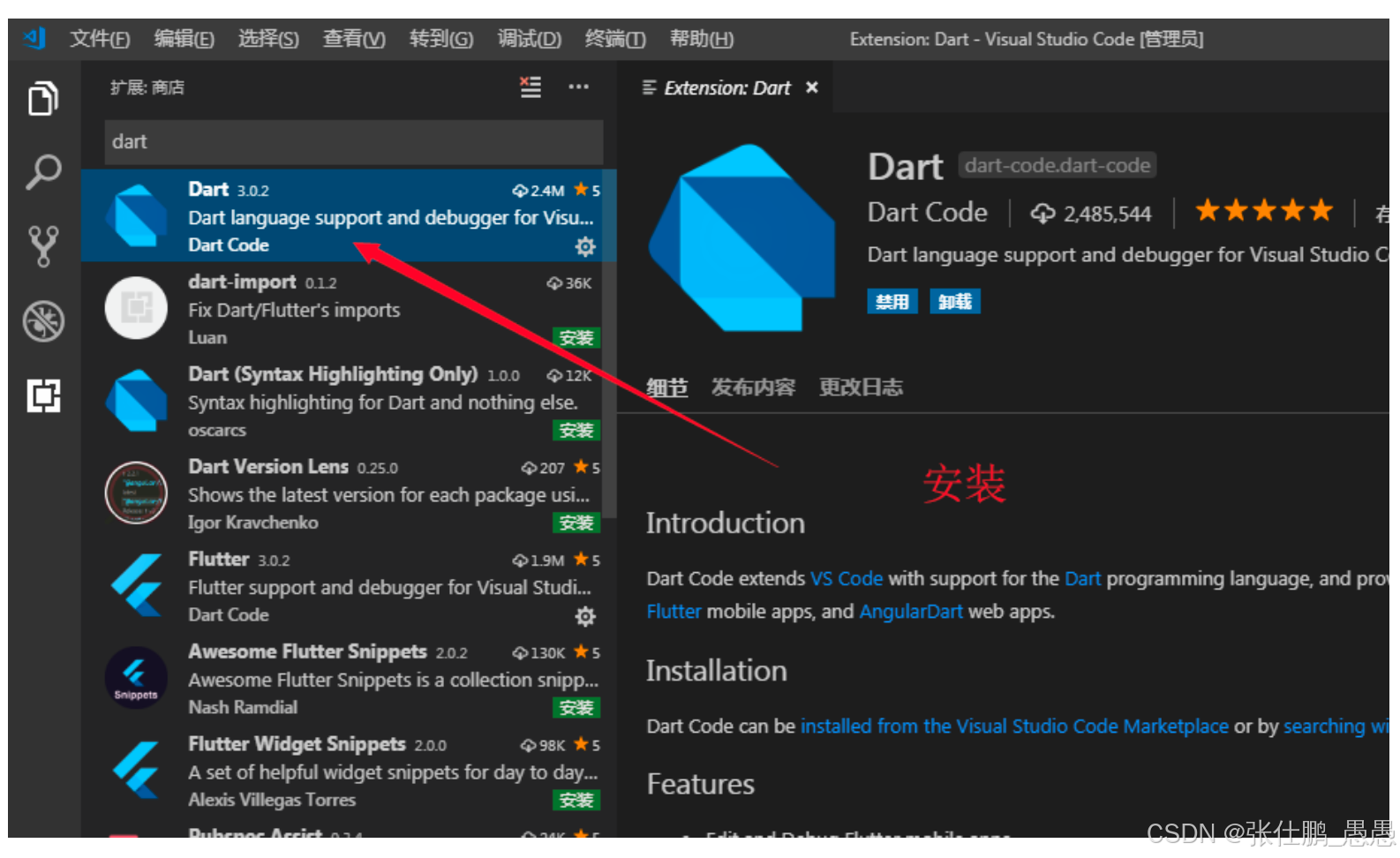Screen dimensions: 1400x858
Task: Click the extensions list scrollbar
Action: 610,344
